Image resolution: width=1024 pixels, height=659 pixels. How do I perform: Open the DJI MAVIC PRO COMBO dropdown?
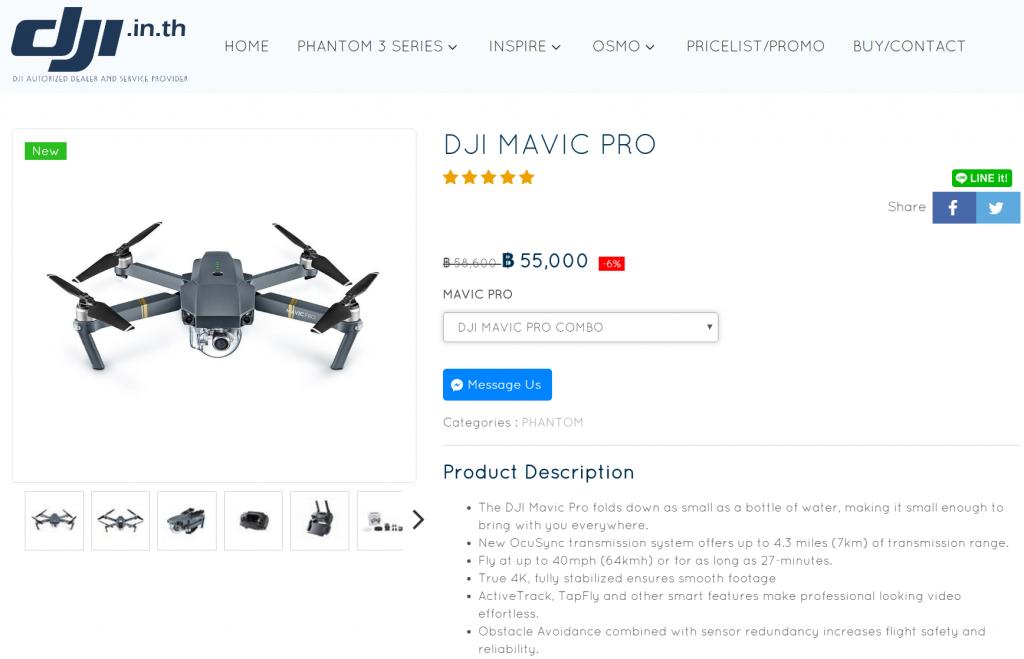pos(581,327)
